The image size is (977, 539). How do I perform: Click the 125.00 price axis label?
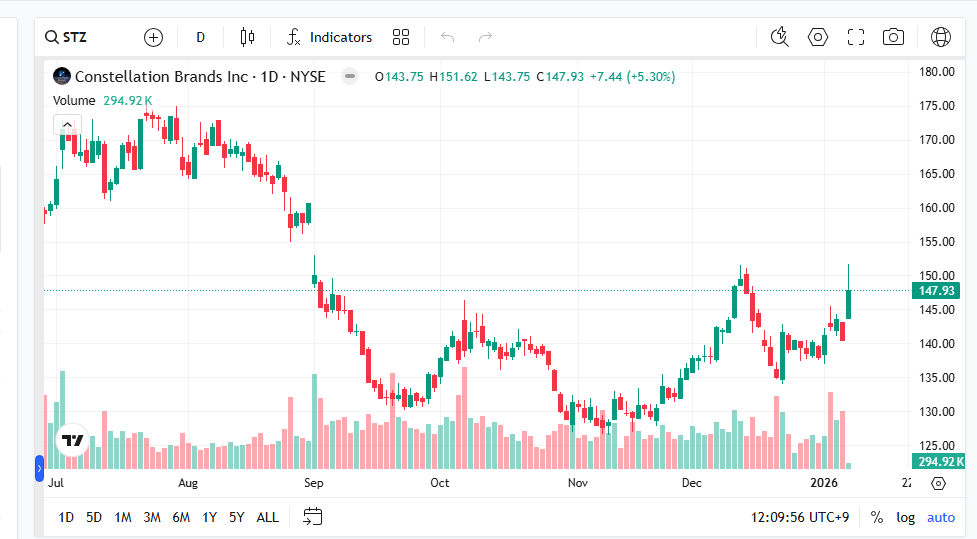(x=936, y=446)
